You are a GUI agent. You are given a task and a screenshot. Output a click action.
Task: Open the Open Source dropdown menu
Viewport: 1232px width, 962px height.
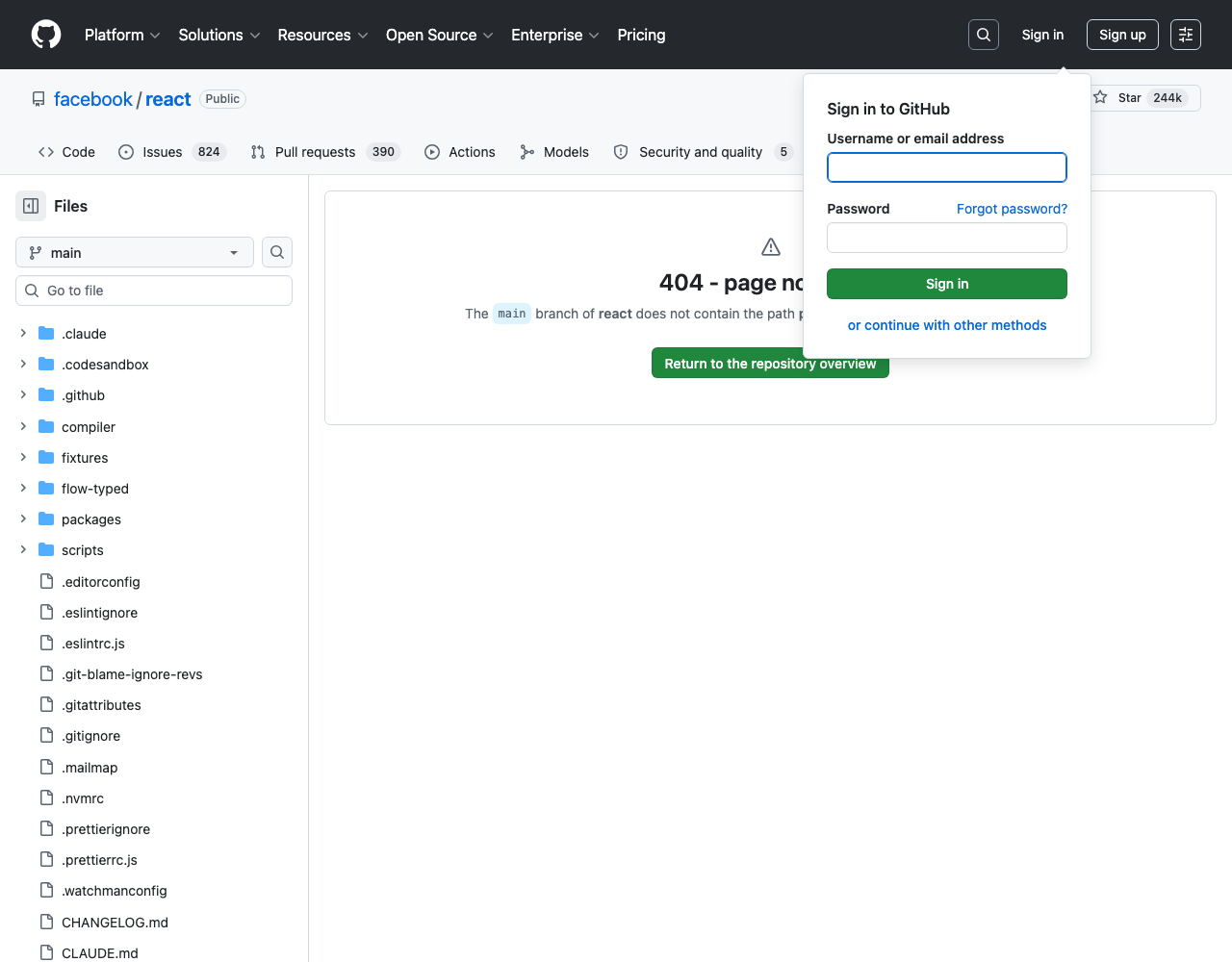point(440,35)
